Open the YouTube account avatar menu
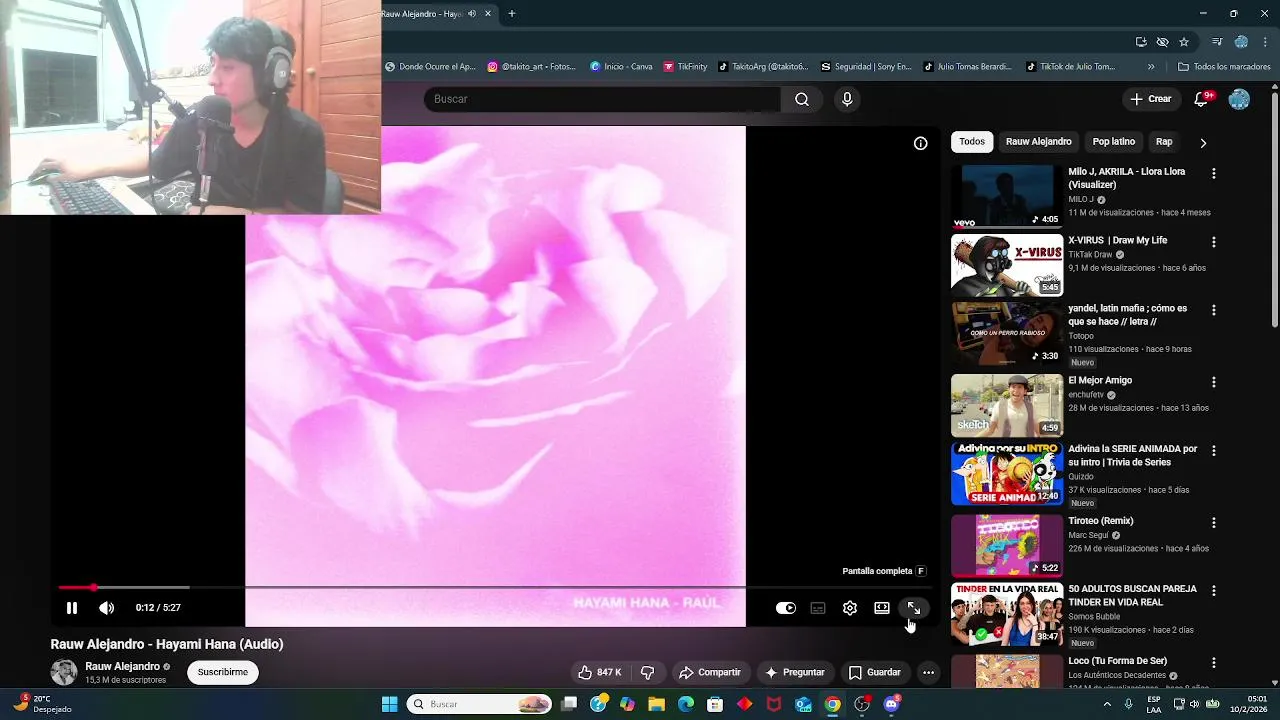1280x720 pixels. pos(1239,99)
